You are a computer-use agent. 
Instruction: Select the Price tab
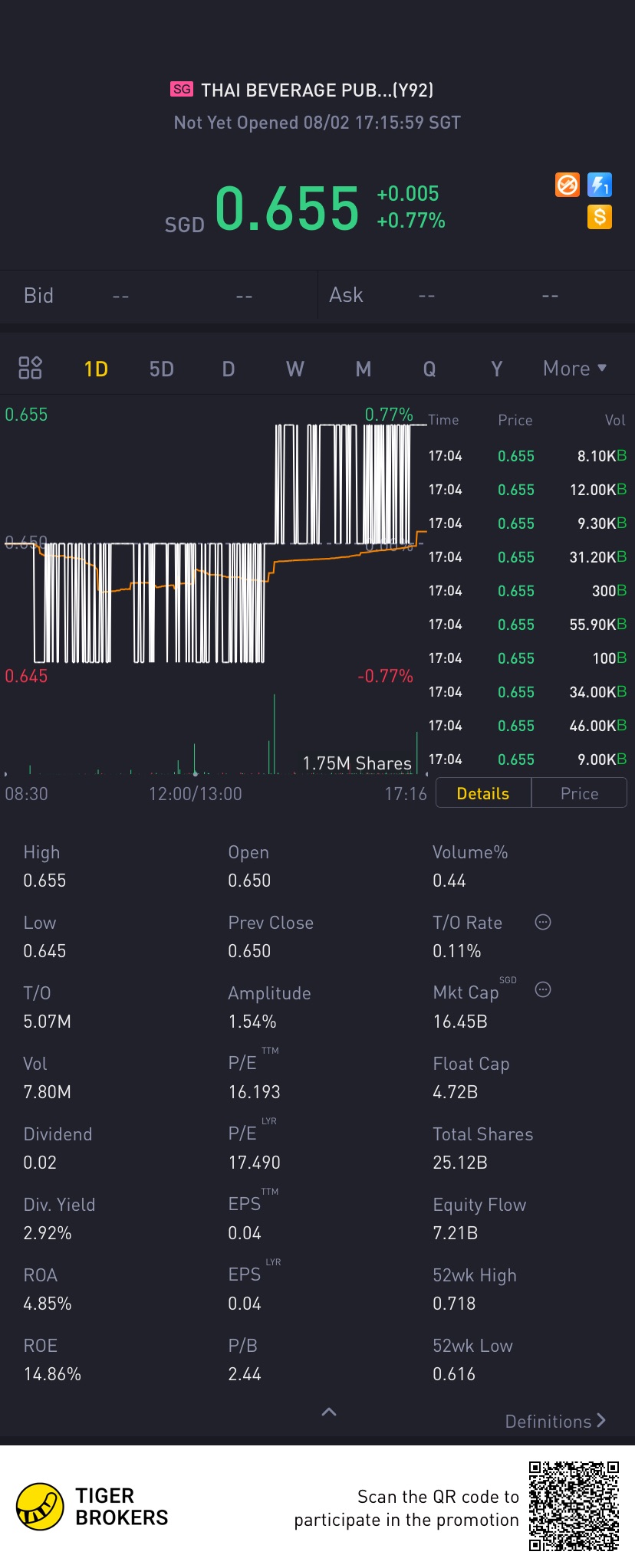(x=579, y=793)
